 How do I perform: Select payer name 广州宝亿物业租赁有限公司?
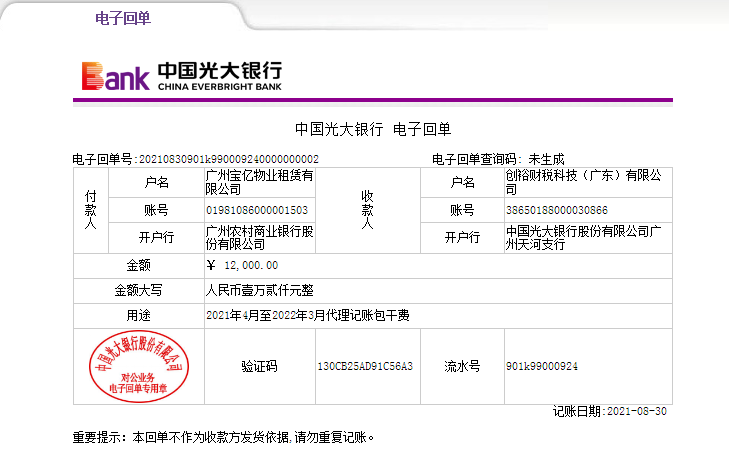tap(259, 182)
